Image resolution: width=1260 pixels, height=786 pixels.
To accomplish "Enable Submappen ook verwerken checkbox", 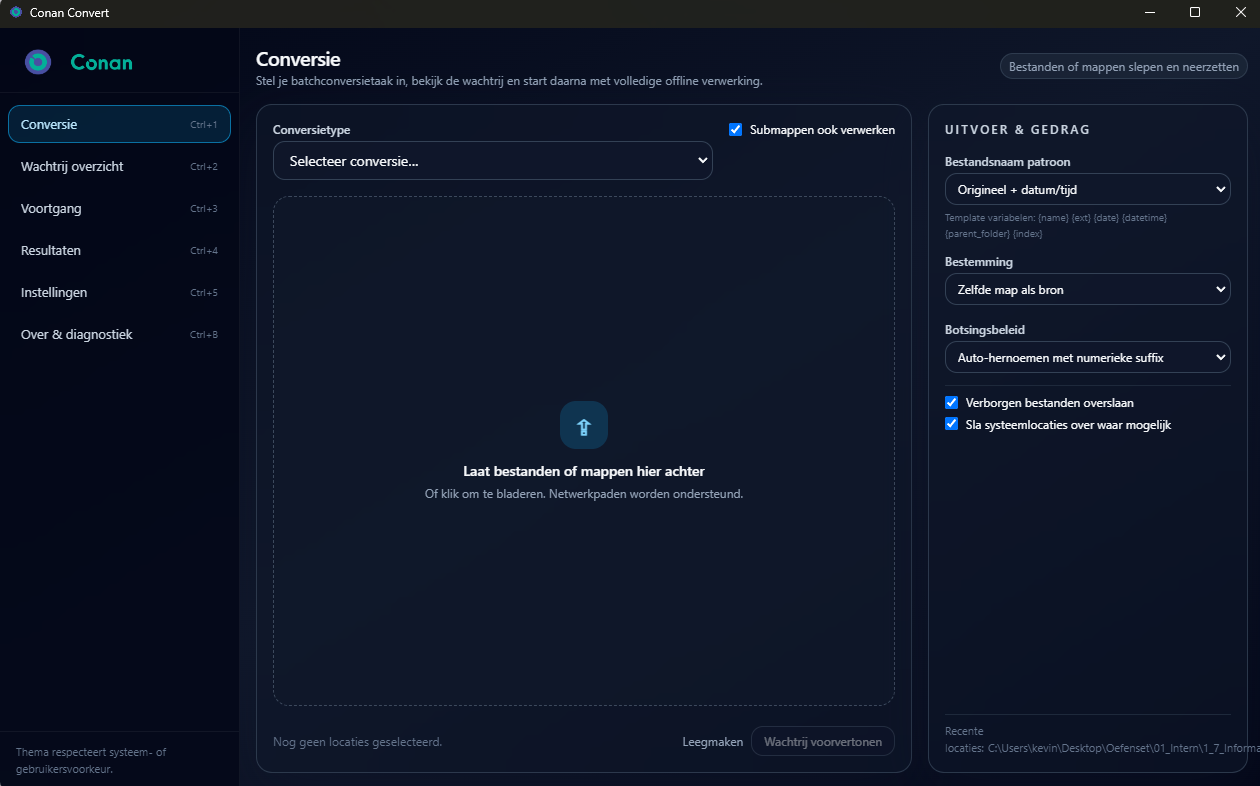I will (735, 129).
